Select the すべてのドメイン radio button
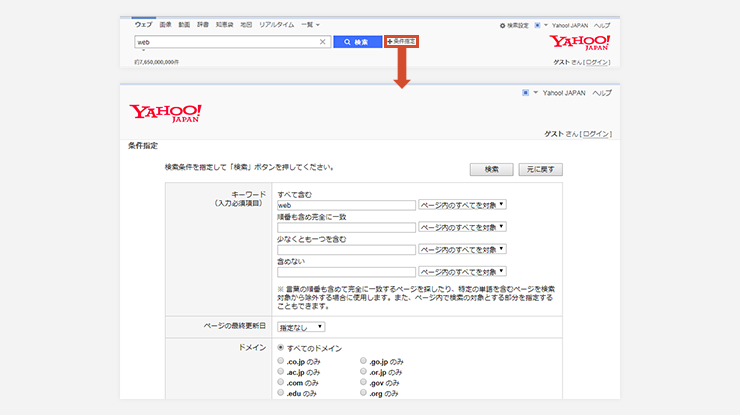 pos(280,348)
